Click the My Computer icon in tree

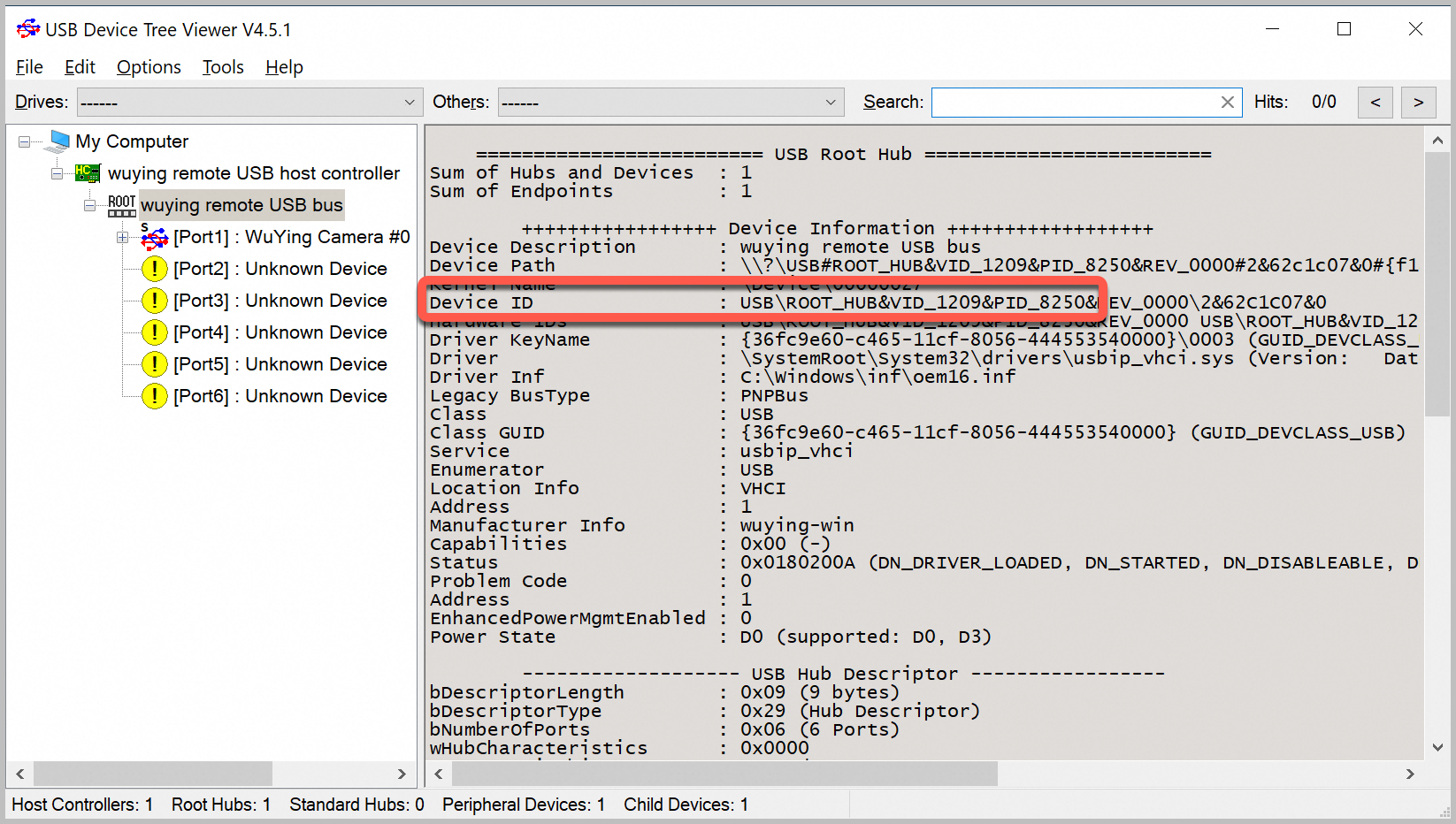[59, 141]
